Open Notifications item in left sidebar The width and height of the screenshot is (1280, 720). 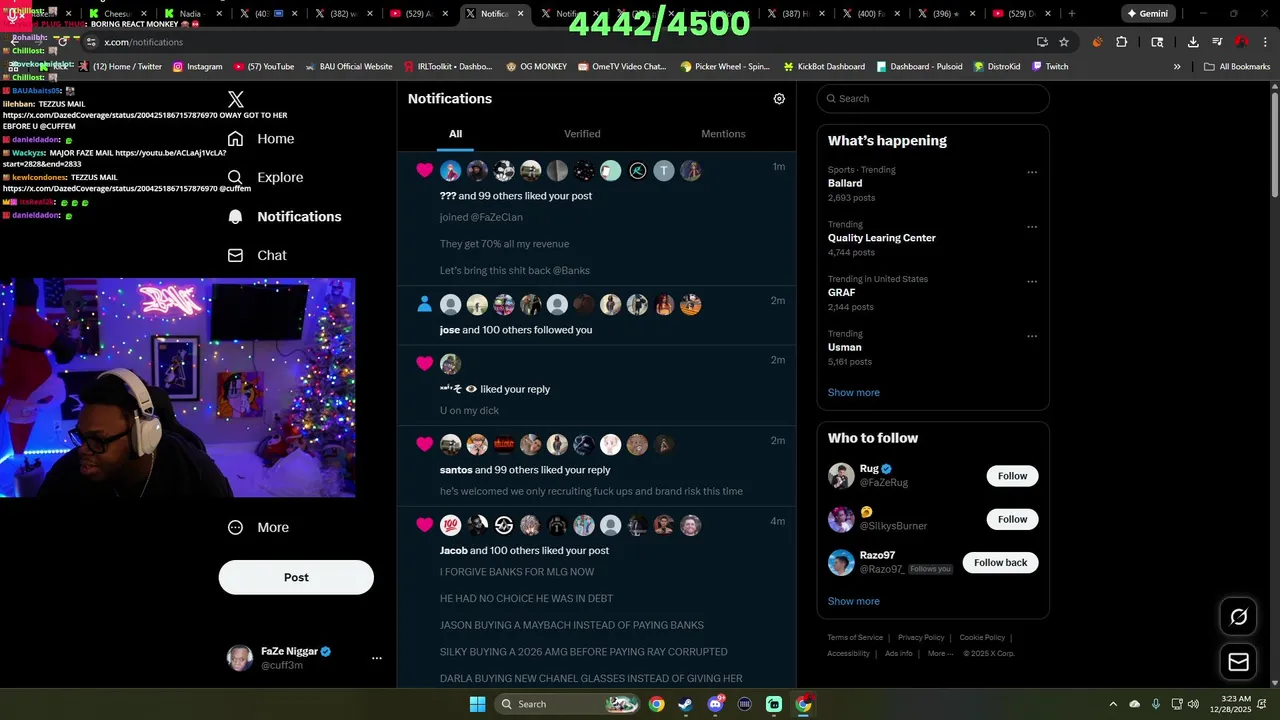(x=285, y=216)
